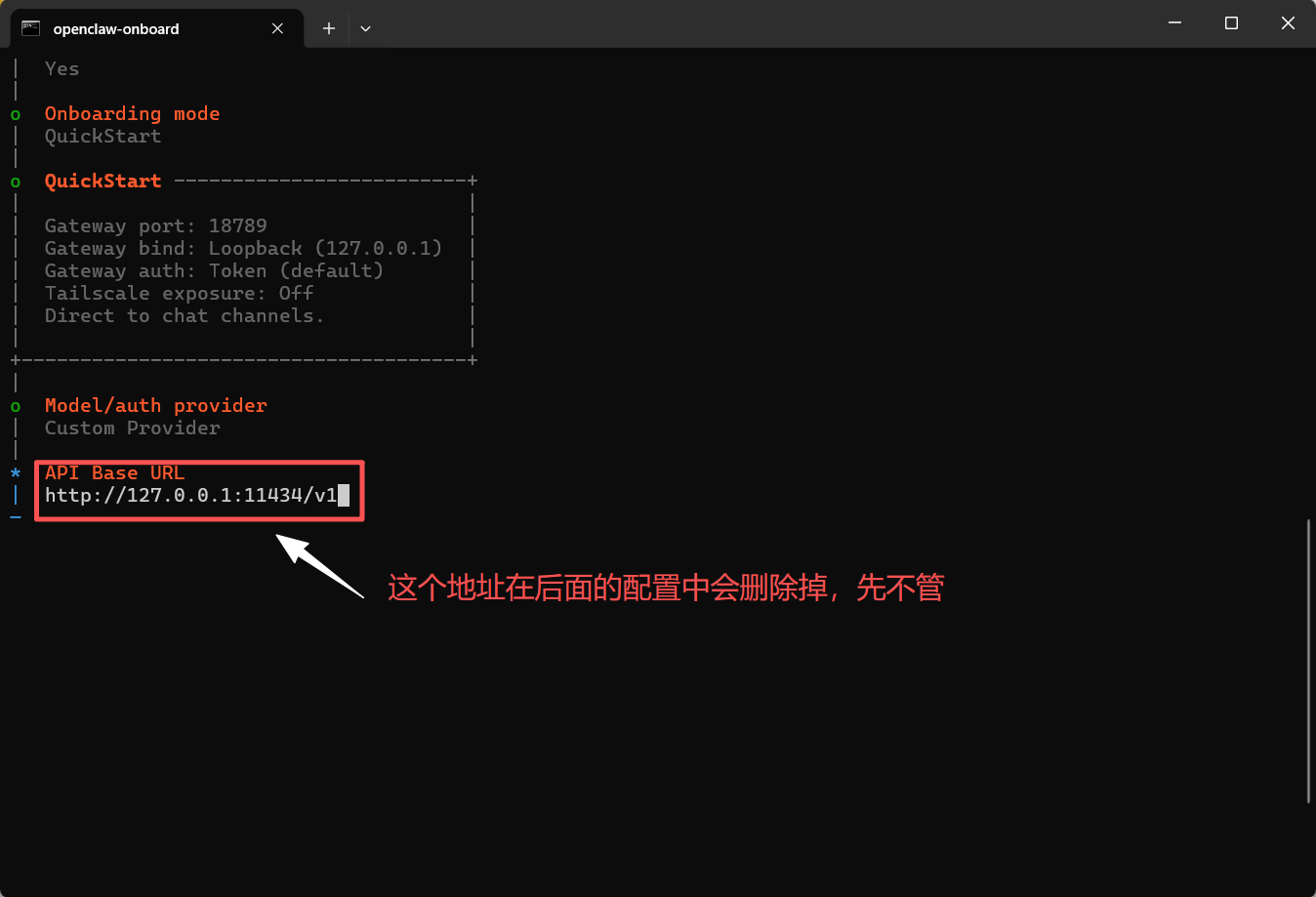The image size is (1316, 897).
Task: Close the terminal window
Action: point(1288,22)
